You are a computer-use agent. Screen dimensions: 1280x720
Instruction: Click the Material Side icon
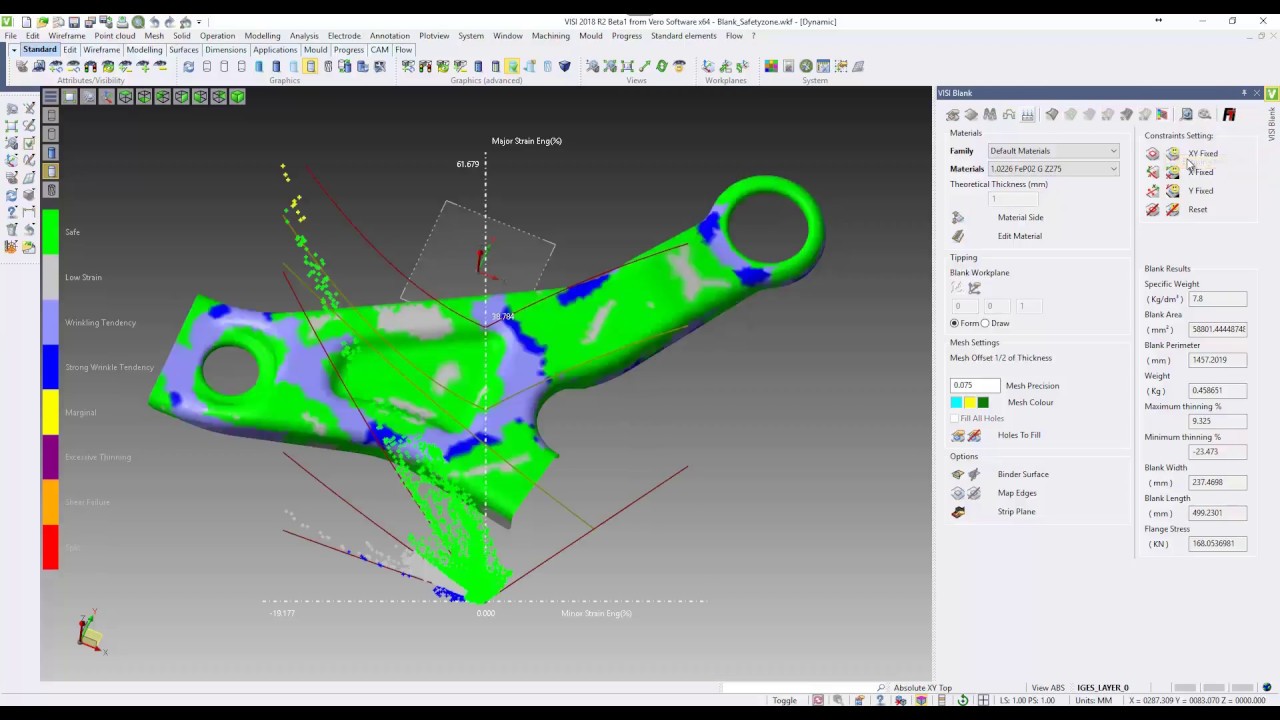tap(958, 217)
